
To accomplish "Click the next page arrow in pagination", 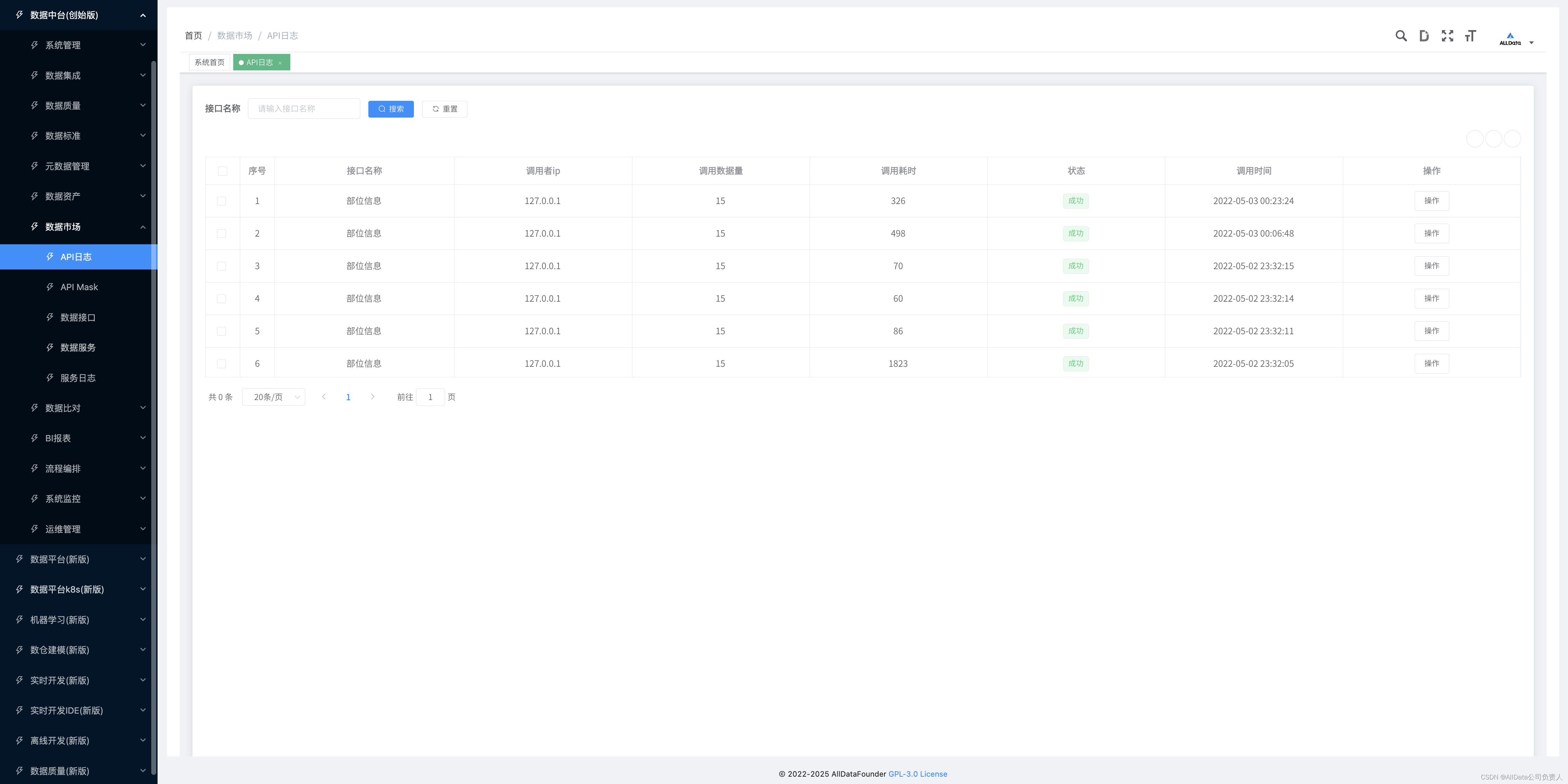I will coord(373,397).
